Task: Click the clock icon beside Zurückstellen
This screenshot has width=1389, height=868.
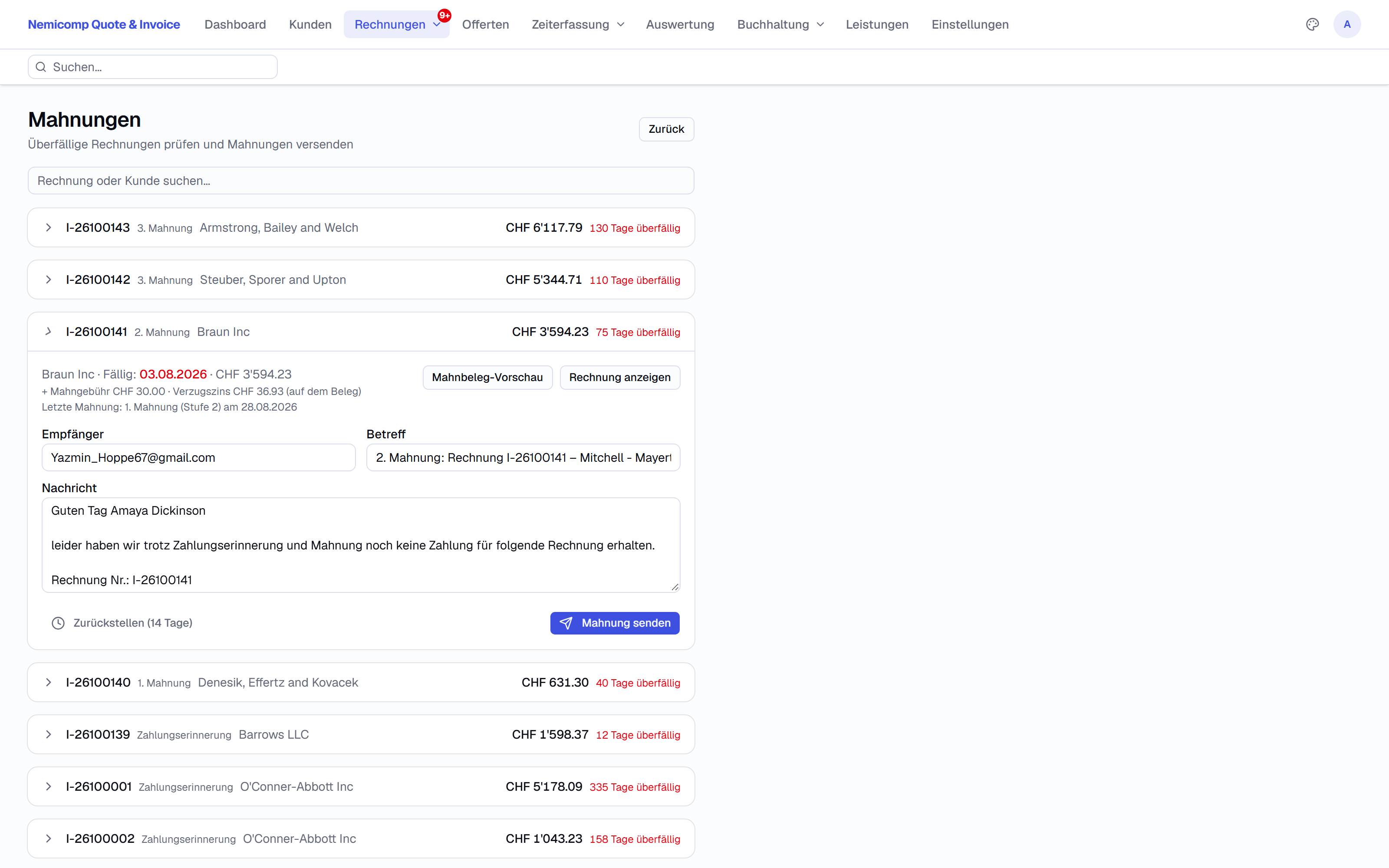Action: point(58,623)
